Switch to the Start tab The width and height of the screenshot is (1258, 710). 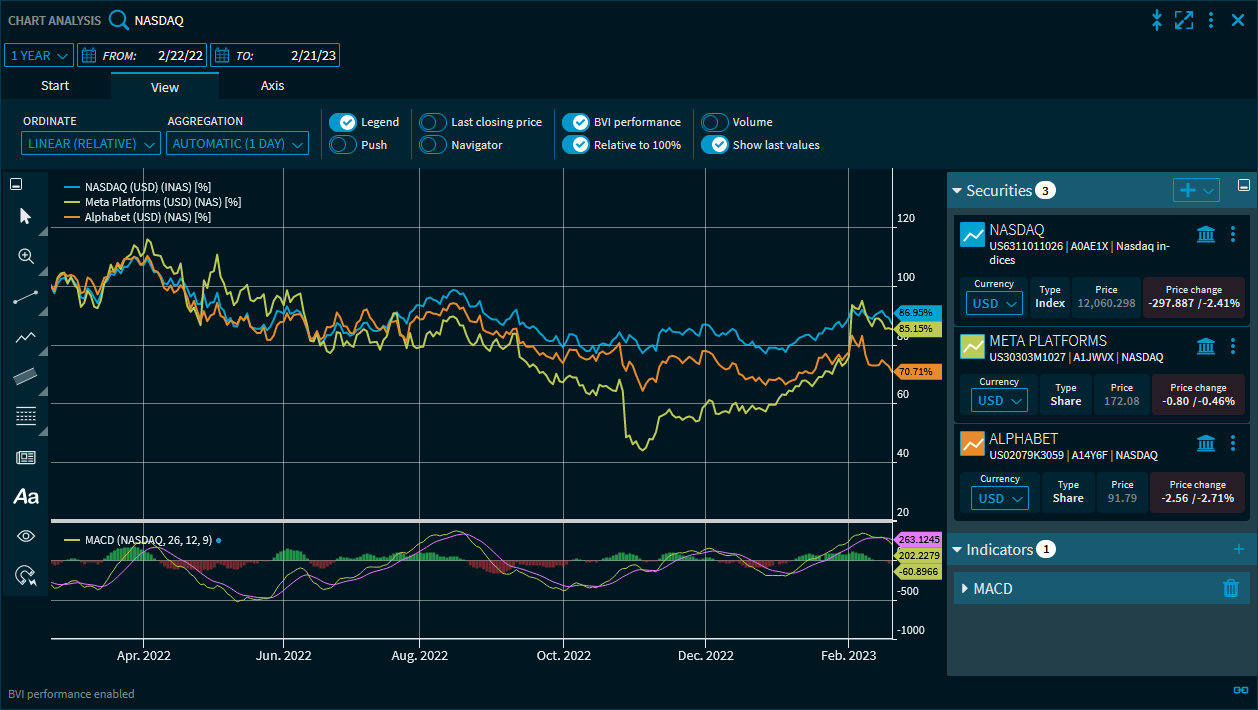click(x=55, y=86)
